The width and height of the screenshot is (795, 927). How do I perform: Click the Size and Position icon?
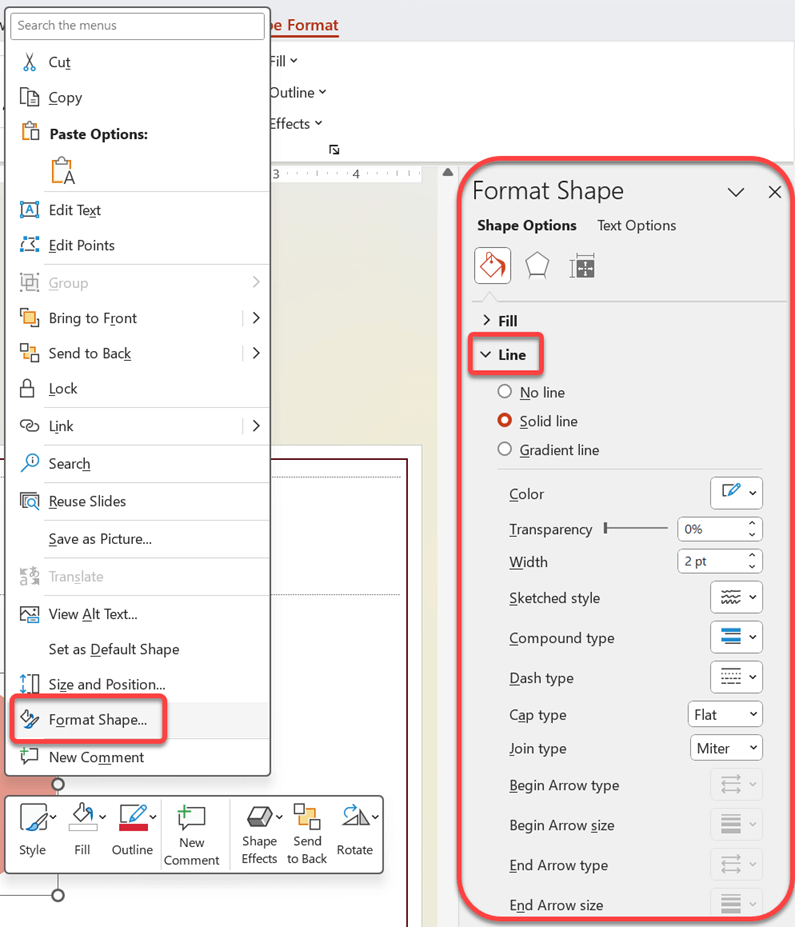pos(29,684)
